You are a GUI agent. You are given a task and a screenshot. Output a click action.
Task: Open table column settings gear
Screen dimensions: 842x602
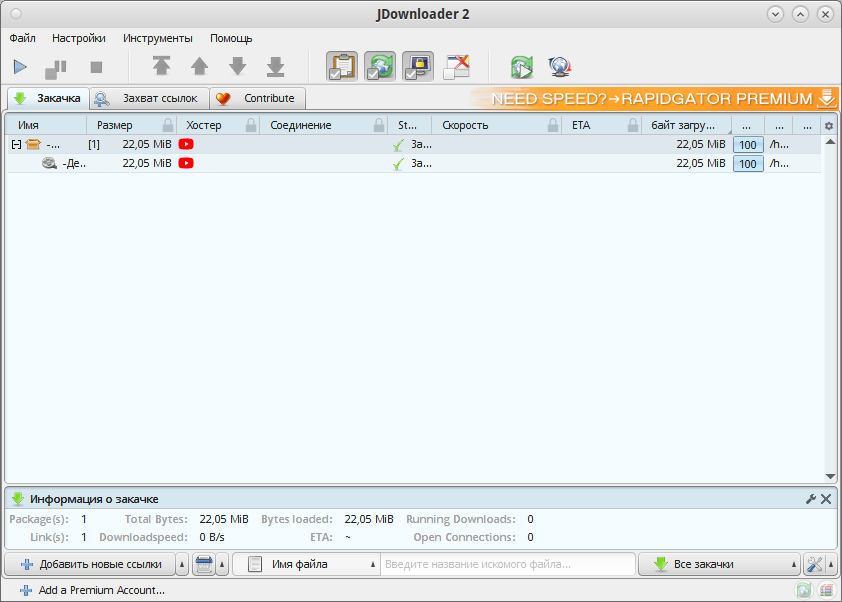[829, 126]
